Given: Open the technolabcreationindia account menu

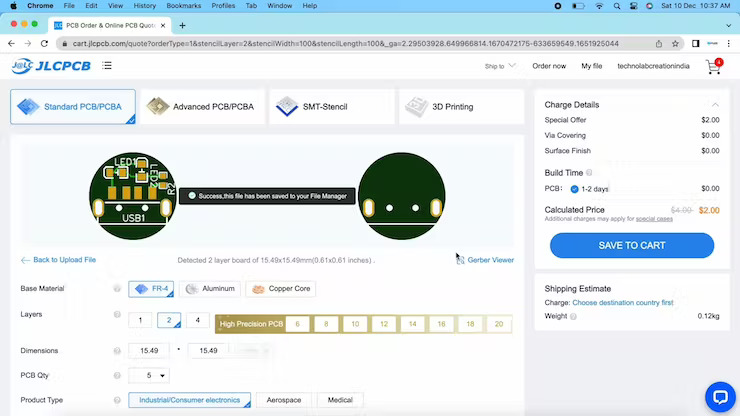Looking at the screenshot, I should pos(653,66).
